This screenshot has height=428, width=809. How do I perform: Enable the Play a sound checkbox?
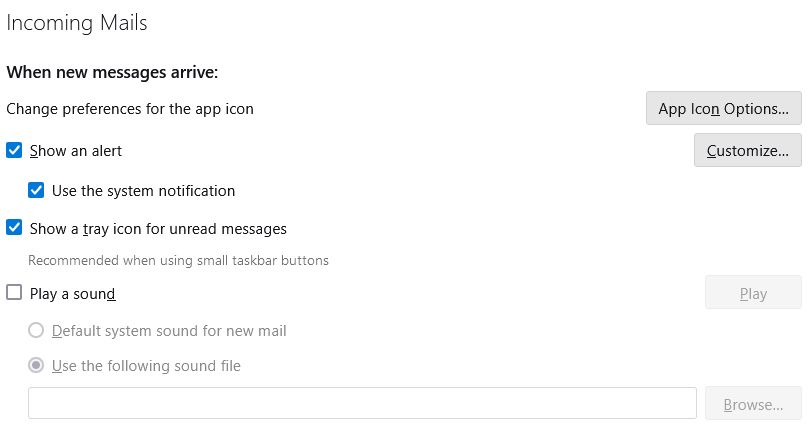coord(14,293)
